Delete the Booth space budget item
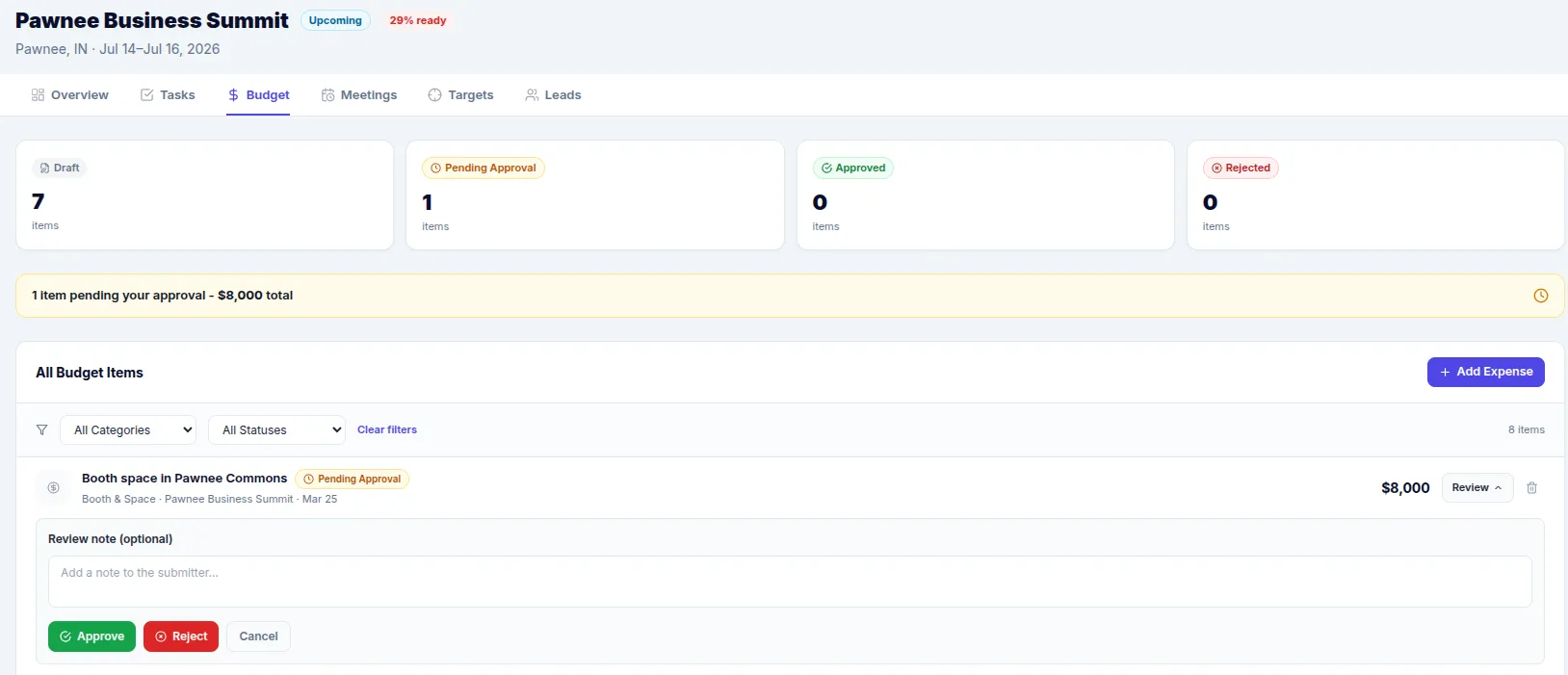Screen dimensions: 1568x675 [x=1531, y=488]
